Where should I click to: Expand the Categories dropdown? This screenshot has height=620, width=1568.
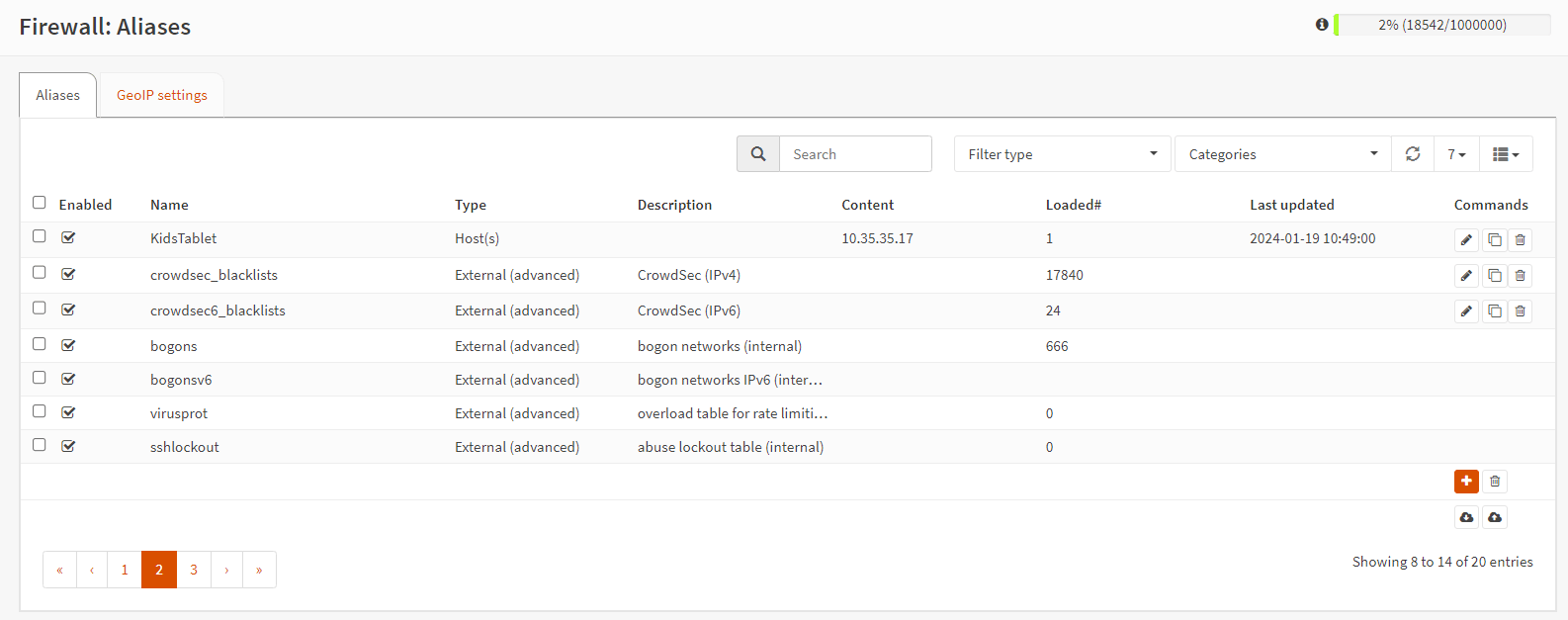pyautogui.click(x=1282, y=154)
